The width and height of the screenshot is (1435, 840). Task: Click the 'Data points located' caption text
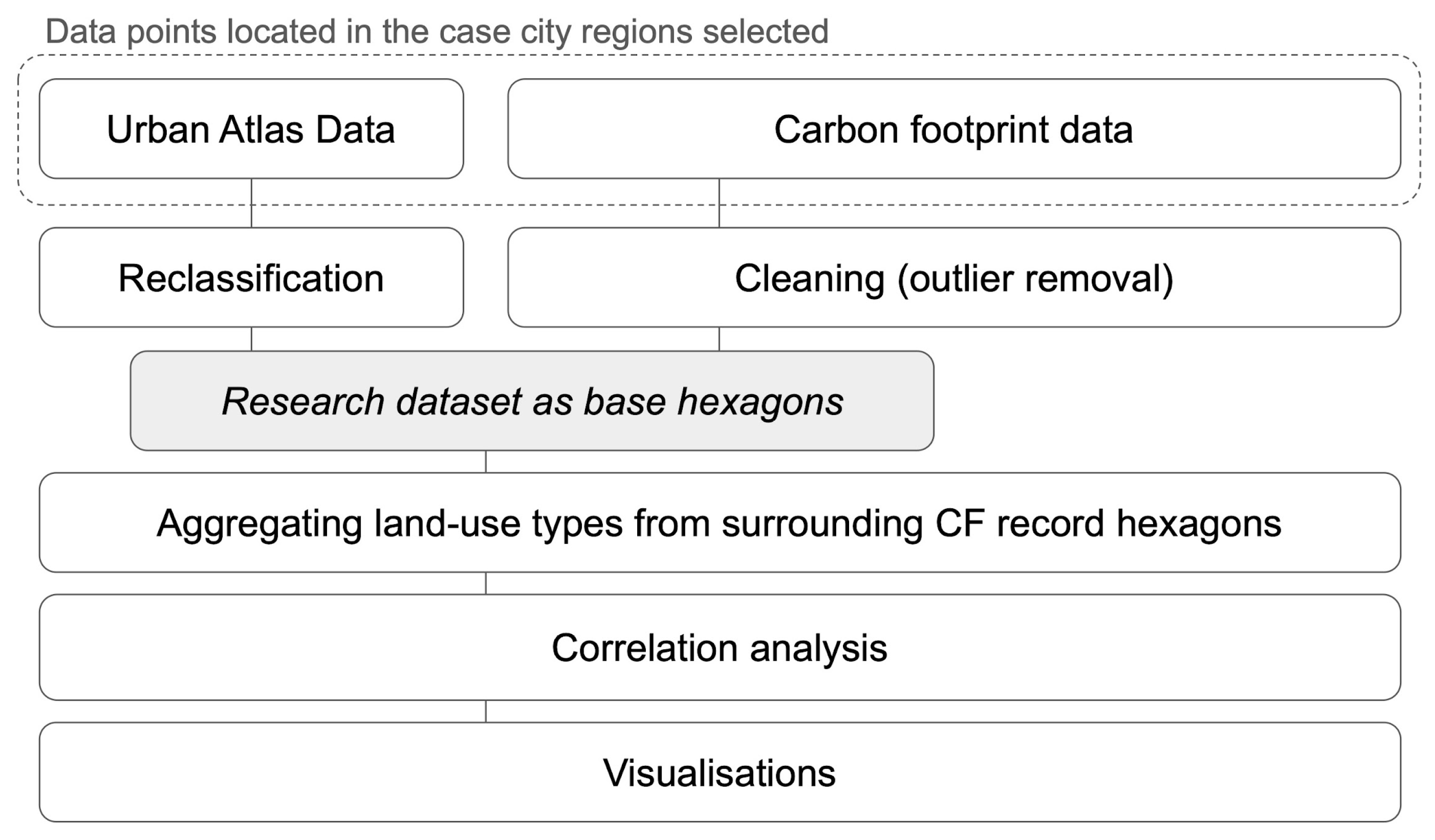point(437,31)
